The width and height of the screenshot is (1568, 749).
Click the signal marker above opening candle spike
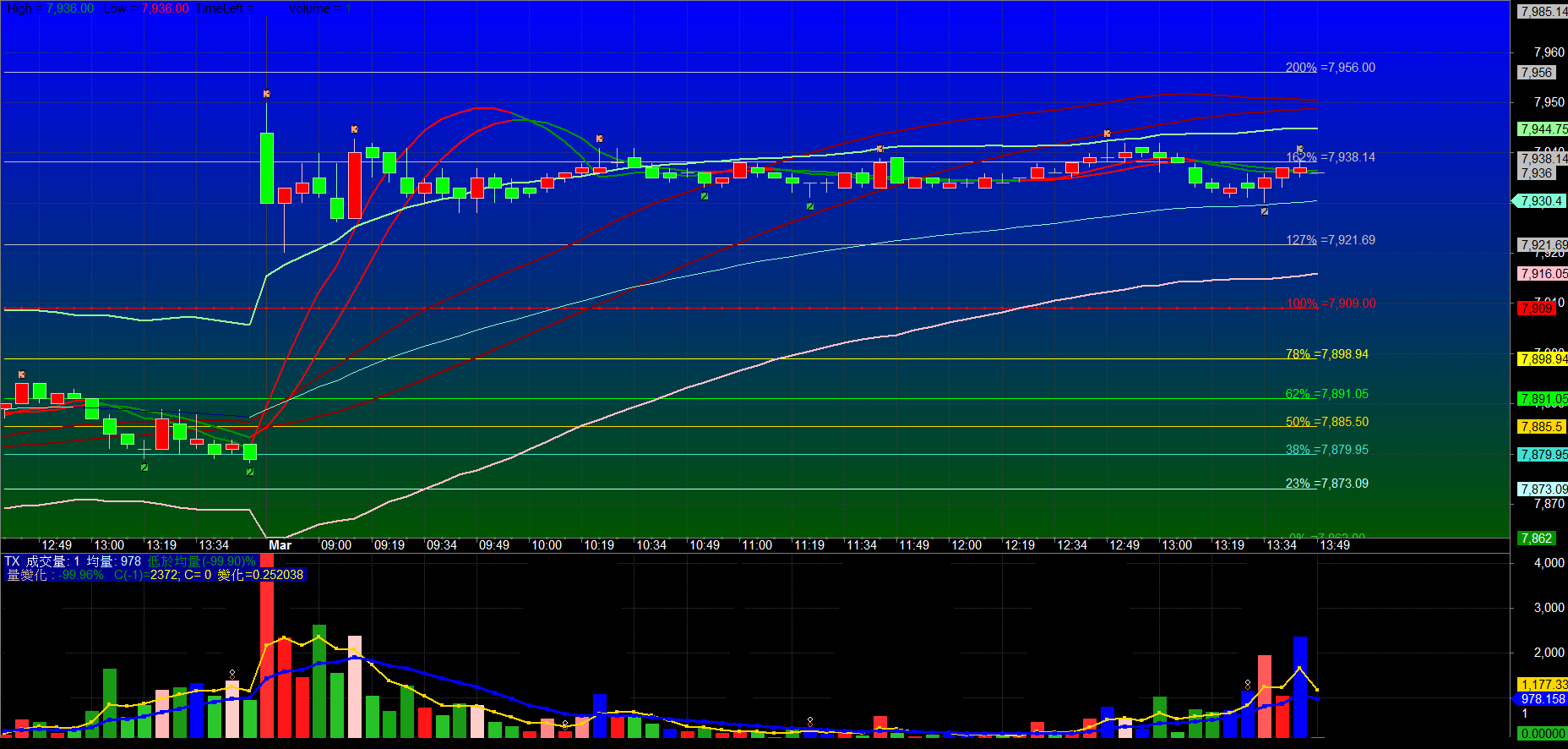tap(266, 94)
